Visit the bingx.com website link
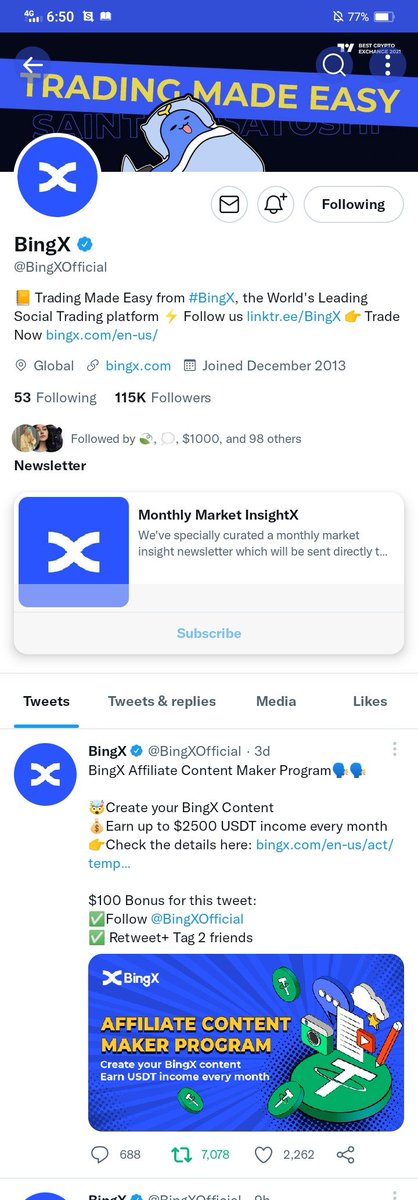 point(138,366)
